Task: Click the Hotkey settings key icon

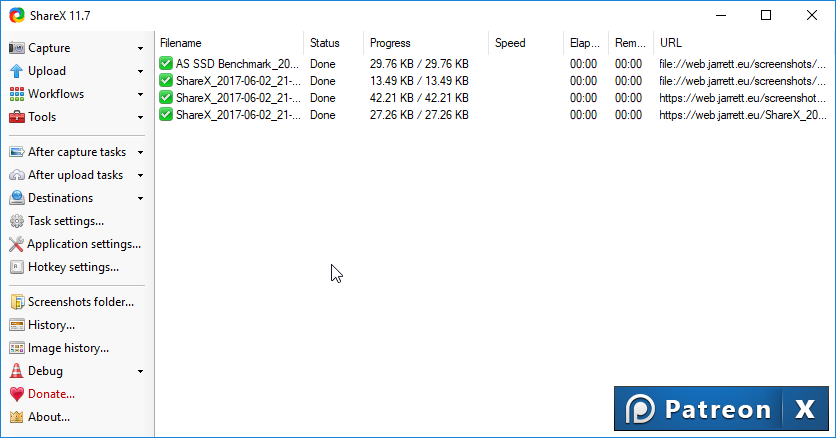Action: tap(17, 267)
